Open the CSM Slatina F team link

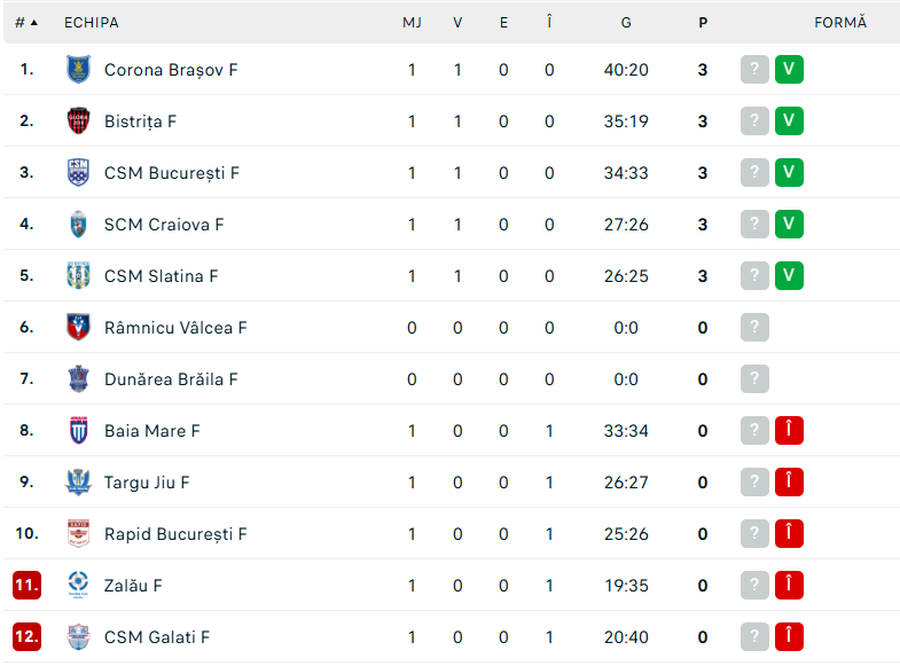coord(161,276)
